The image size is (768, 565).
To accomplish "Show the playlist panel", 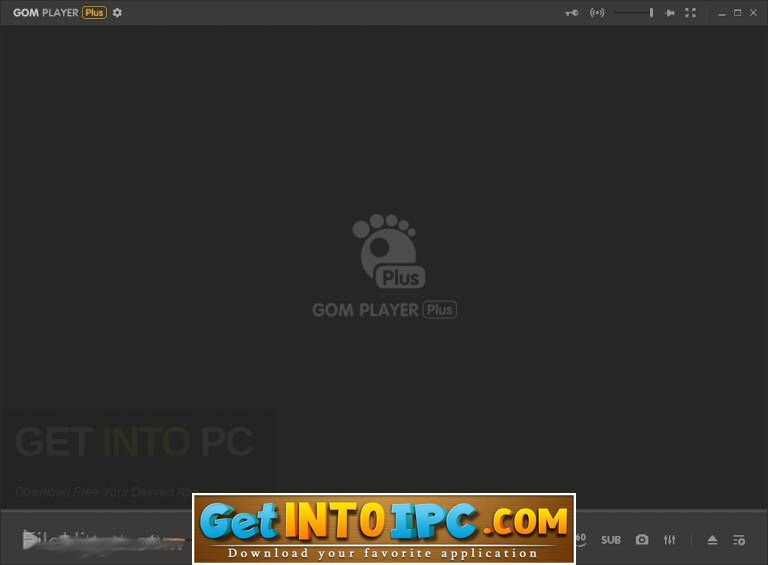I will tap(739, 540).
